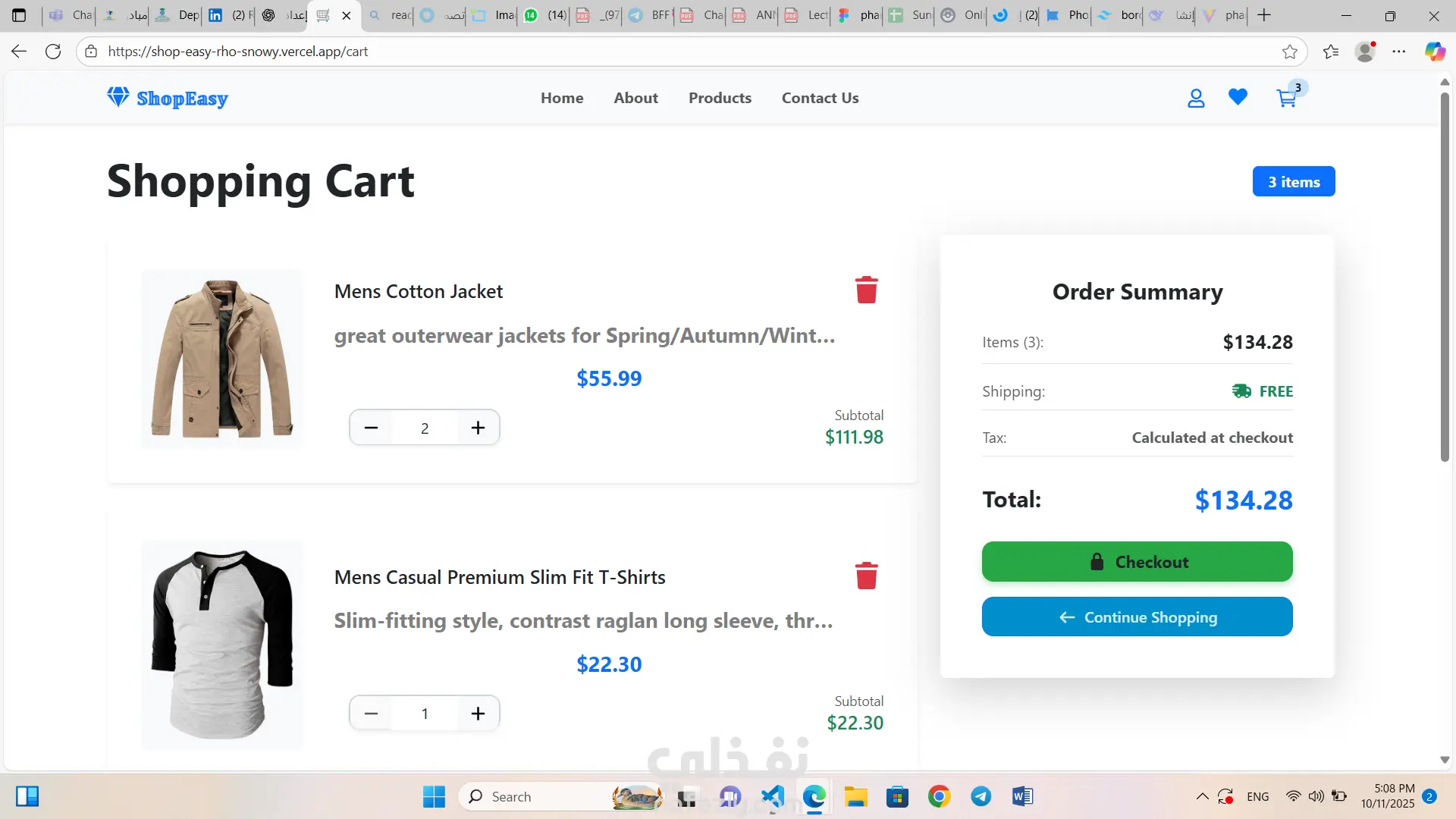This screenshot has width=1456, height=819.
Task: Open browser Settings and more ellipsis menu
Action: pos(1399,52)
